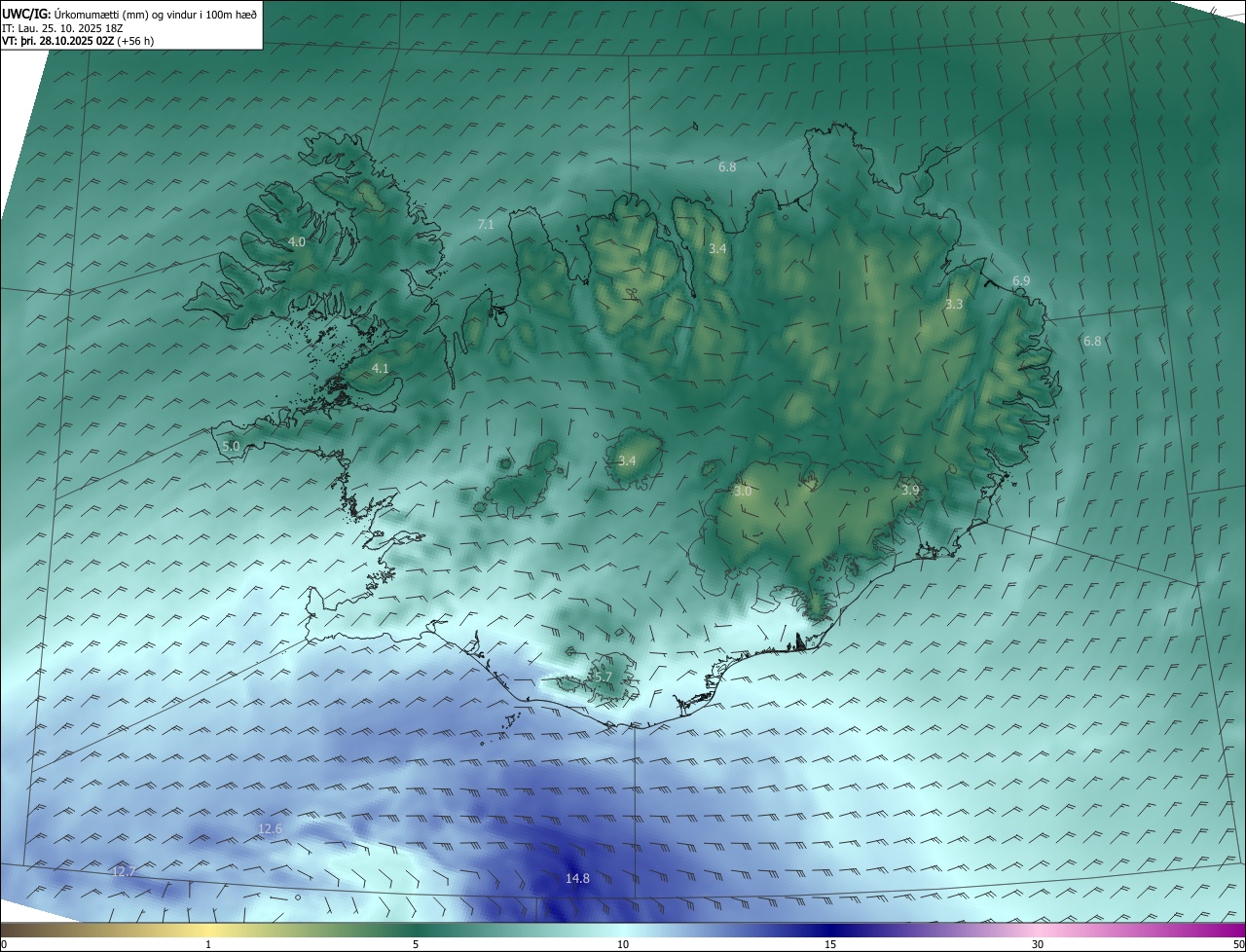Click the 10 tick on the color scale
The width and height of the screenshot is (1246, 952).
623,944
